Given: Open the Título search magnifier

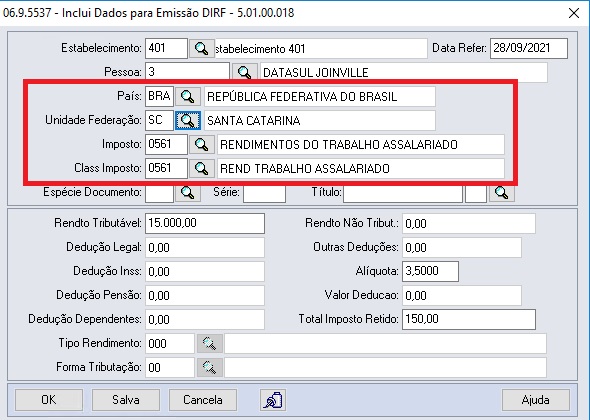Looking at the screenshot, I should click(502, 193).
